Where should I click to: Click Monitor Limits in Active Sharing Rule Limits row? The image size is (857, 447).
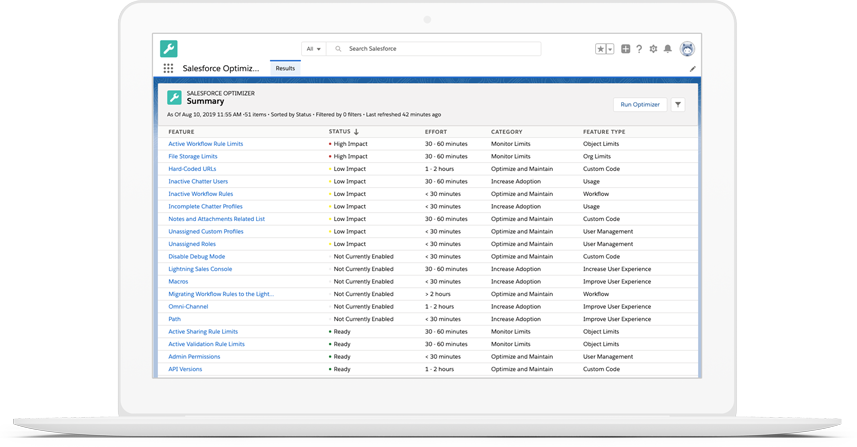tap(510, 332)
